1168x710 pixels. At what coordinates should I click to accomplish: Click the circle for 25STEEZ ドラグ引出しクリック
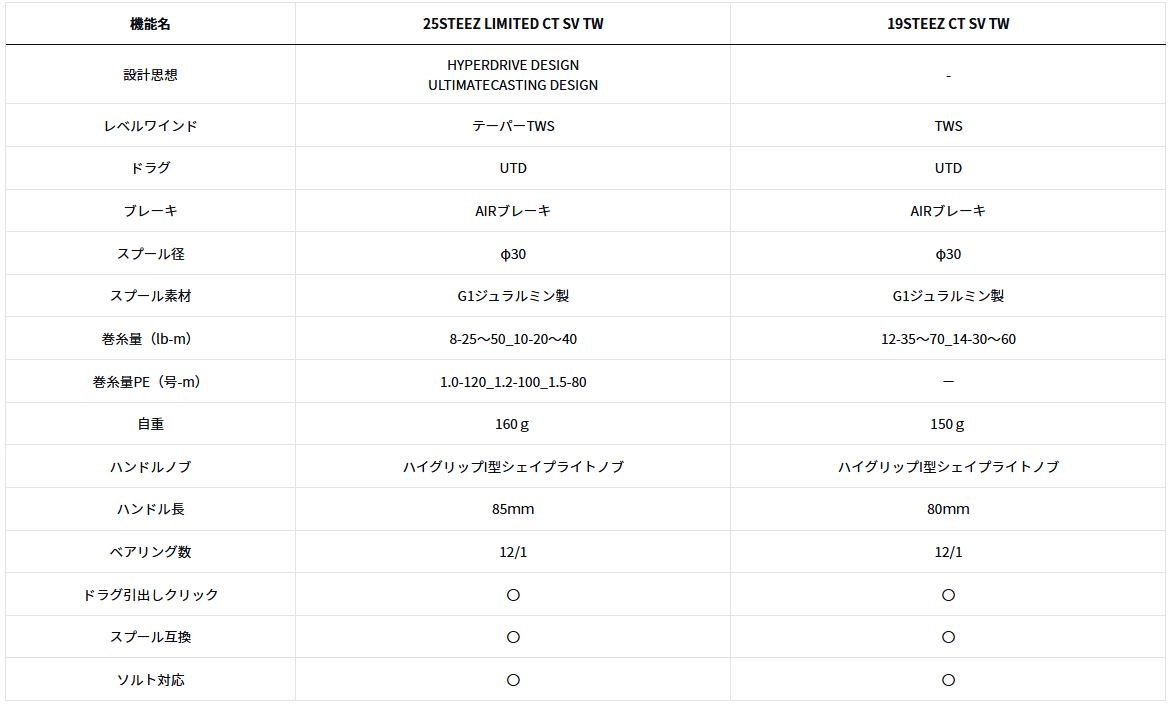coord(512,595)
